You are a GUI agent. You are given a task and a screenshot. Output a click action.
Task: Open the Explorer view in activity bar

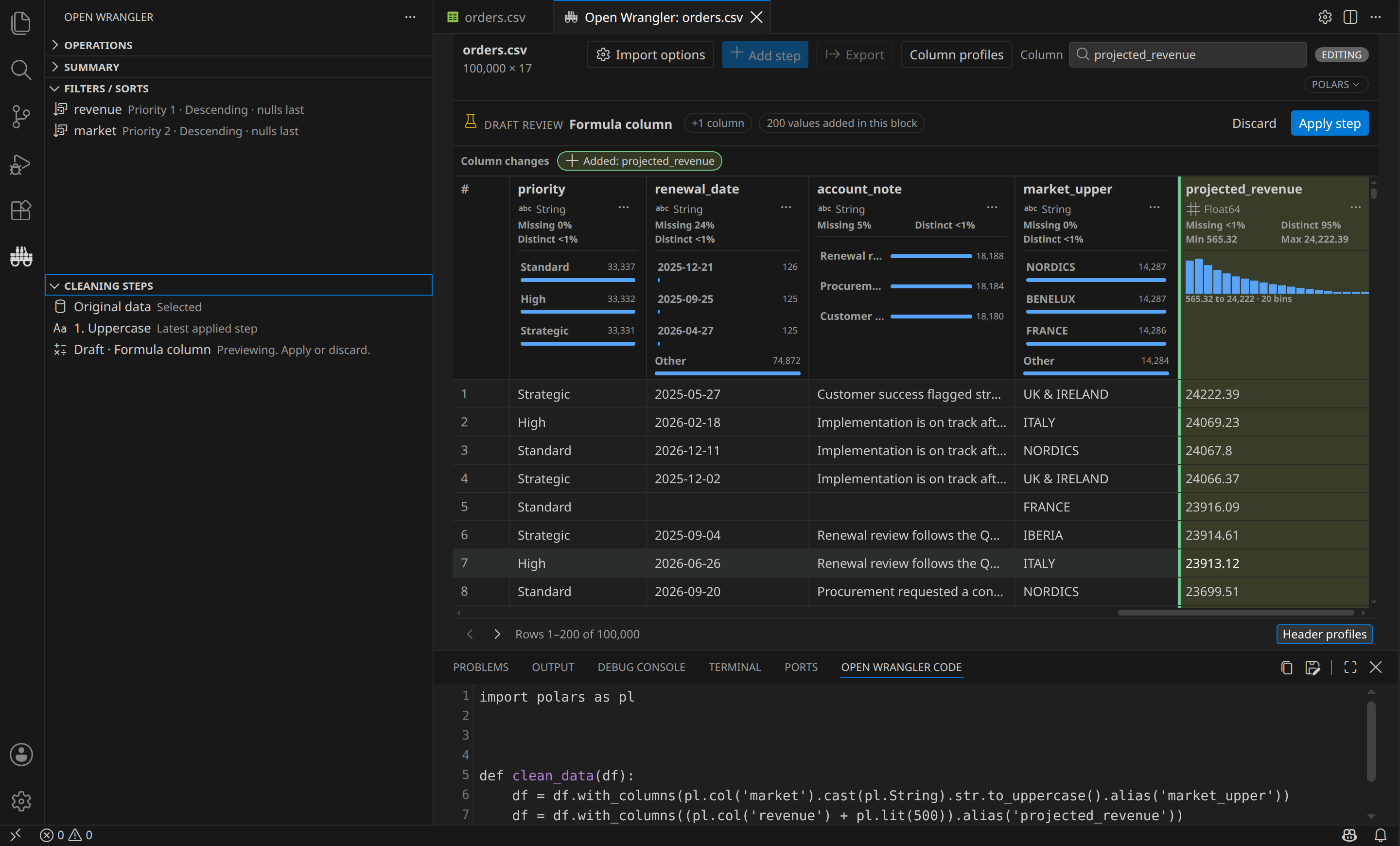click(21, 23)
